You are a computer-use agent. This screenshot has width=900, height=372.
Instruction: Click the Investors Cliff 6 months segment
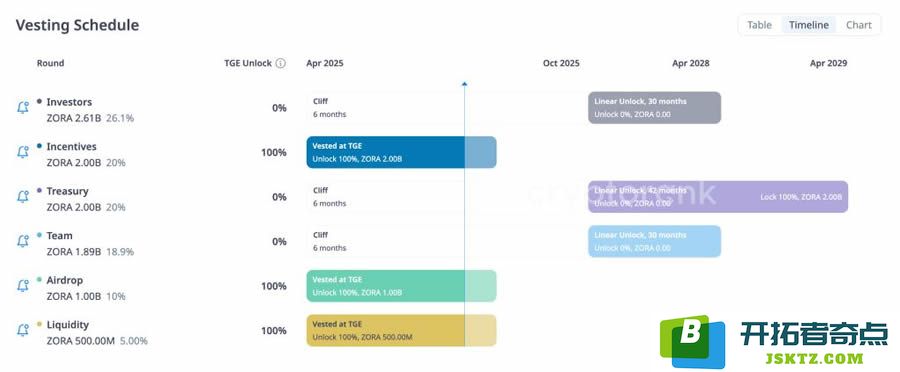click(447, 107)
